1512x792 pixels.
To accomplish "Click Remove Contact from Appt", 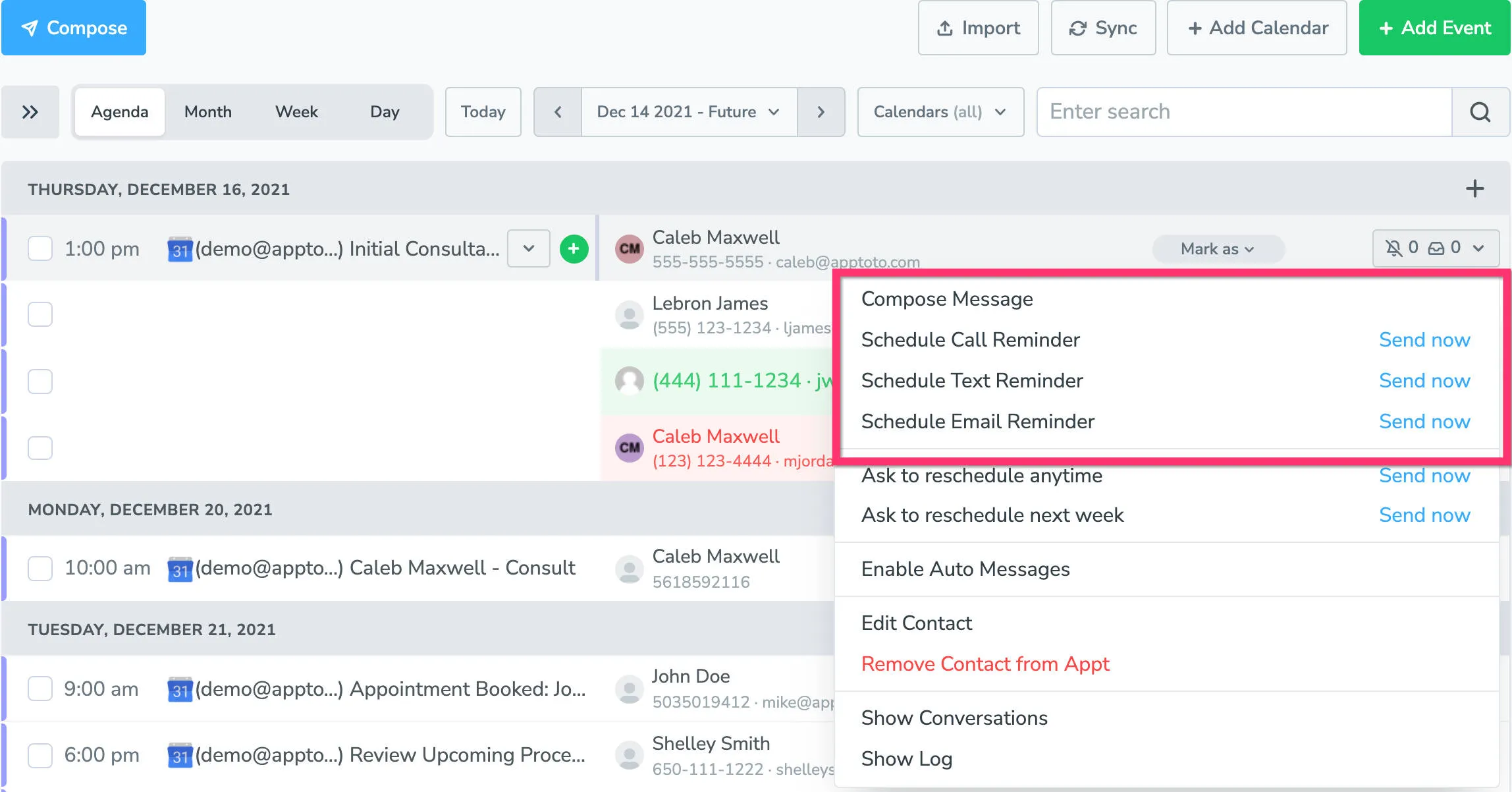I will coord(985,664).
